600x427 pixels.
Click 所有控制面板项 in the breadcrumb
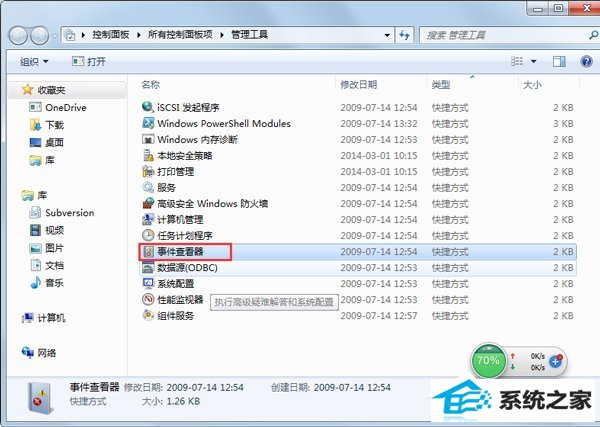[x=180, y=35]
